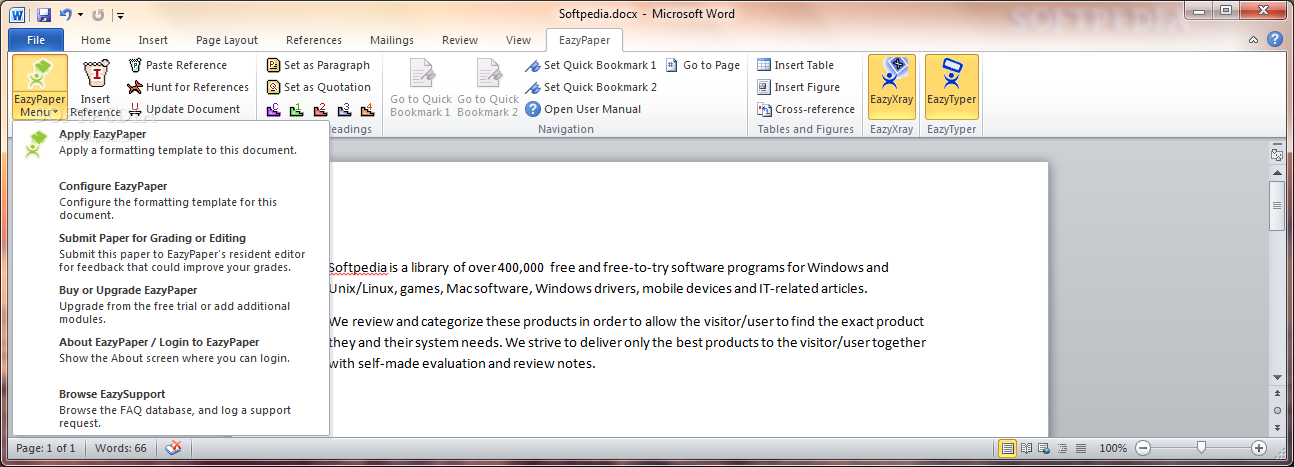Viewport: 1294px width, 467px height.
Task: Select Web Layout view button
Action: pos(1044,448)
